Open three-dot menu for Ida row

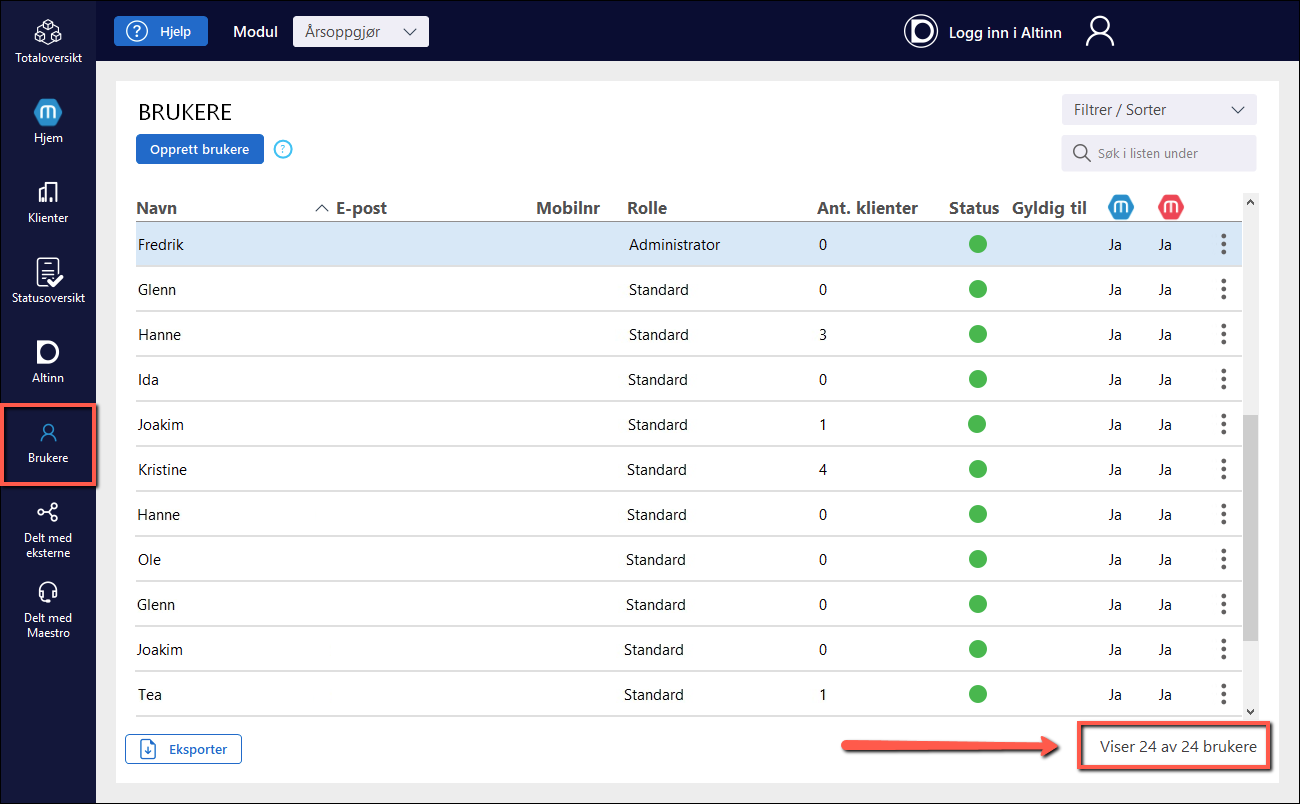pyautogui.click(x=1223, y=379)
